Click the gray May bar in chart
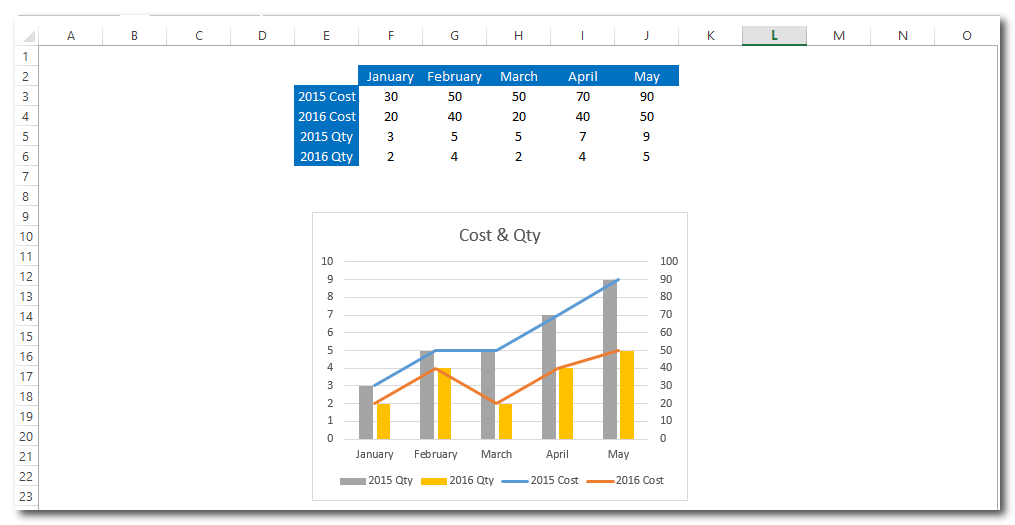This screenshot has height=525, width=1015. 610,360
